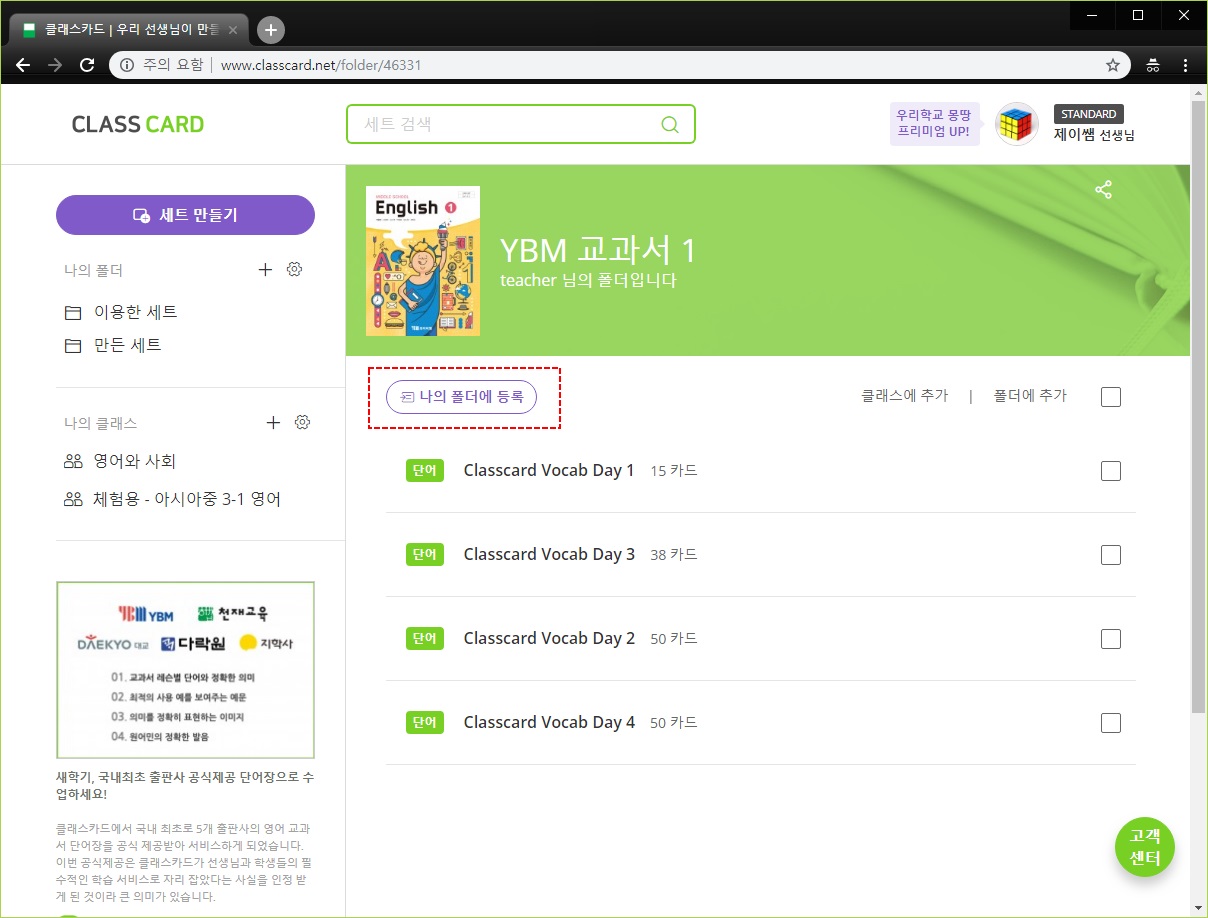
Task: Click the 제이쌤 선생님 username
Action: point(1094,135)
